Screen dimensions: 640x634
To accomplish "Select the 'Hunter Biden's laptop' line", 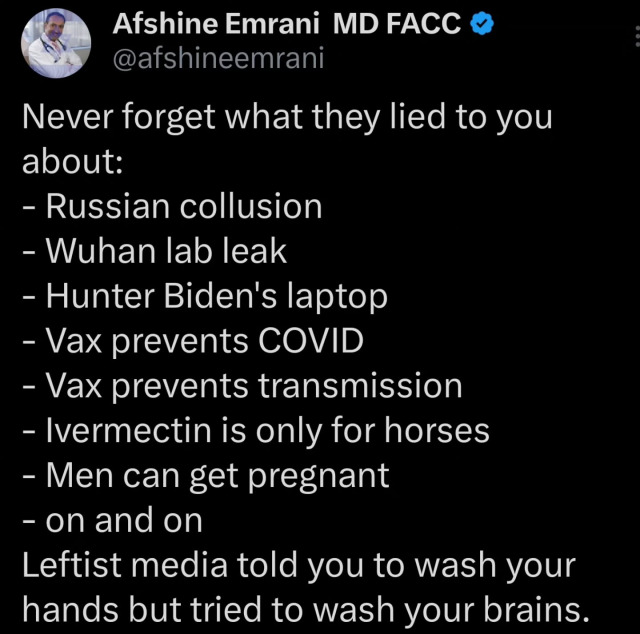I will [205, 297].
